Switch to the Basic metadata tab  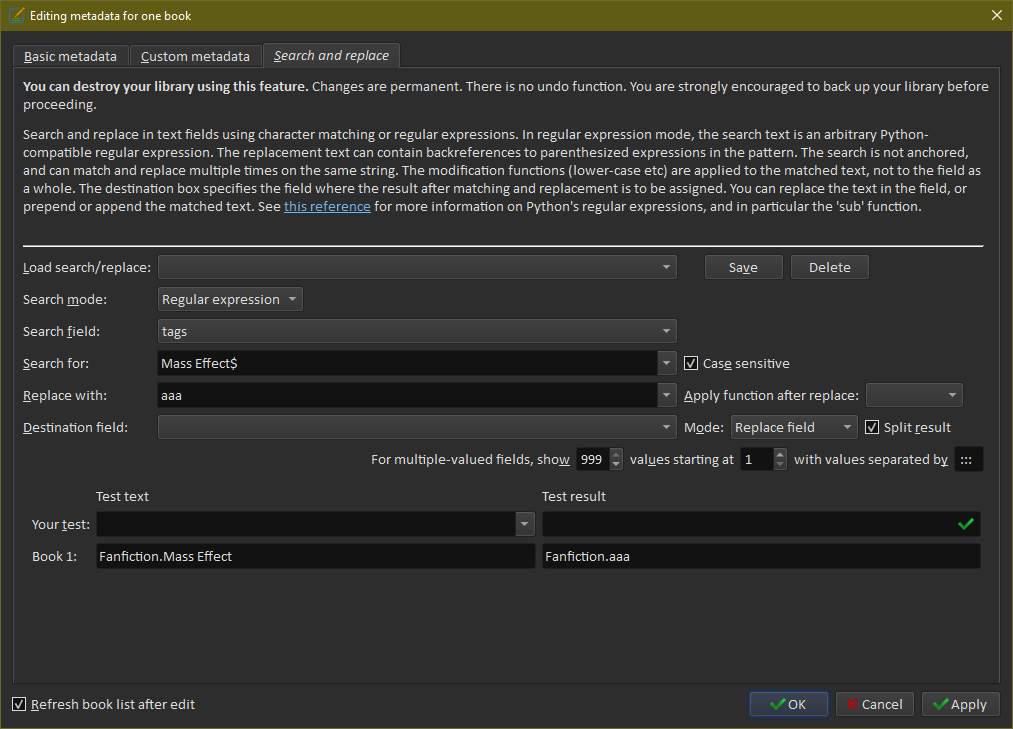click(x=70, y=56)
